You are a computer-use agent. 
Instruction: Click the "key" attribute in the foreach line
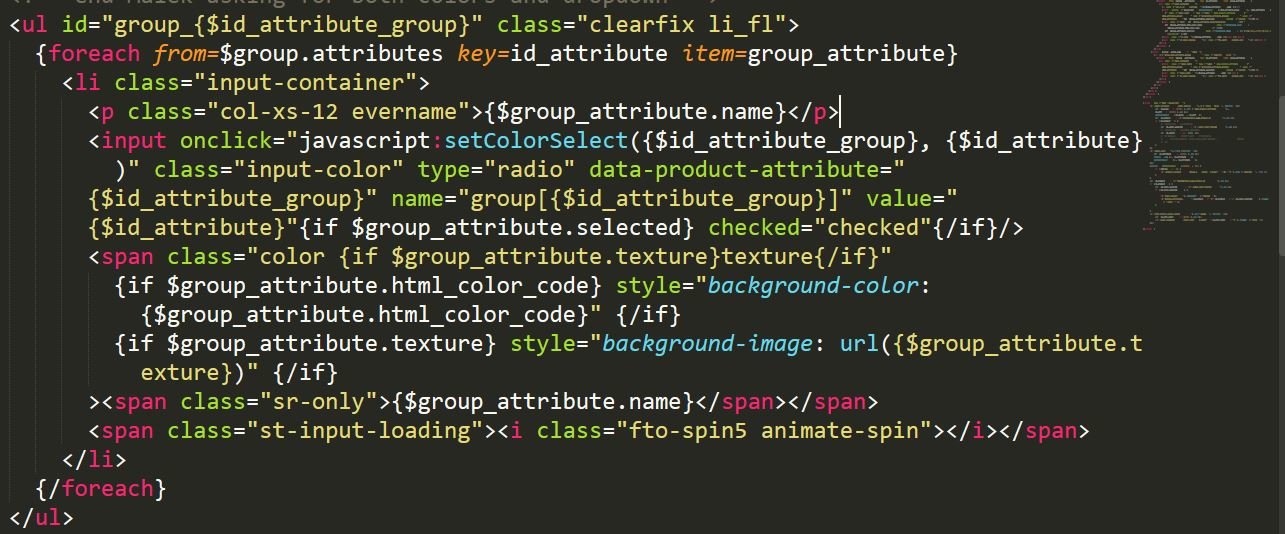tap(478, 52)
